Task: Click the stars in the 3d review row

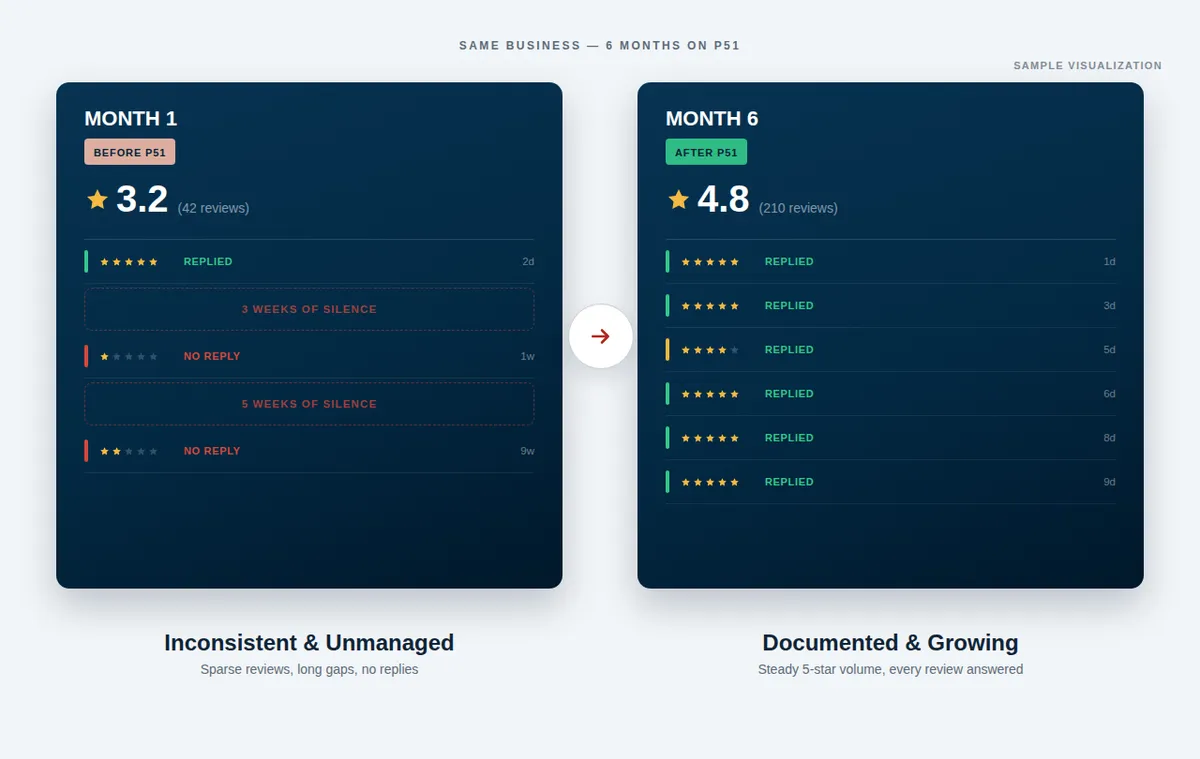Action: (710, 306)
